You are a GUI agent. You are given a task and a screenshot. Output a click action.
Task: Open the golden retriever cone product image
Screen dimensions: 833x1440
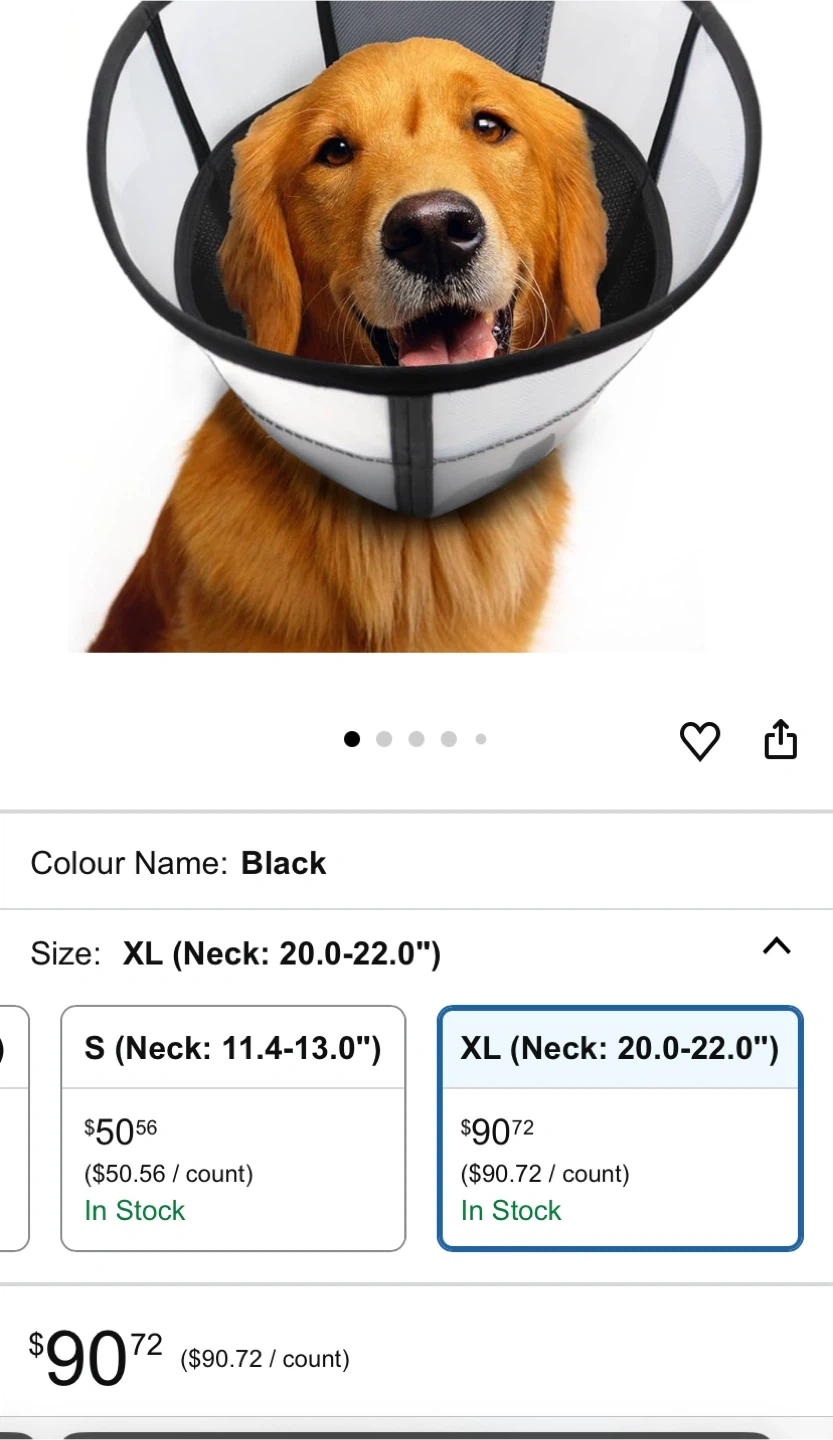[416, 326]
